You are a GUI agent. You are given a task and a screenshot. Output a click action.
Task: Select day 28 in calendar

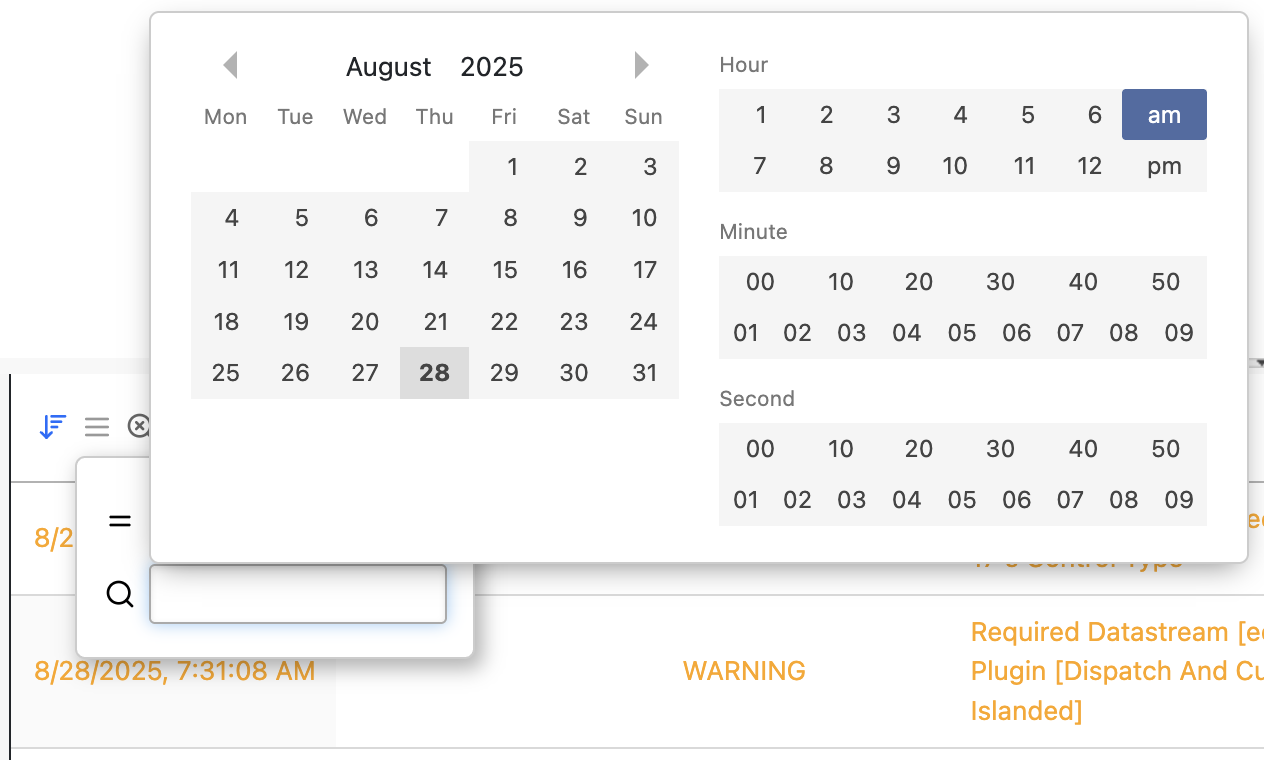(x=434, y=373)
